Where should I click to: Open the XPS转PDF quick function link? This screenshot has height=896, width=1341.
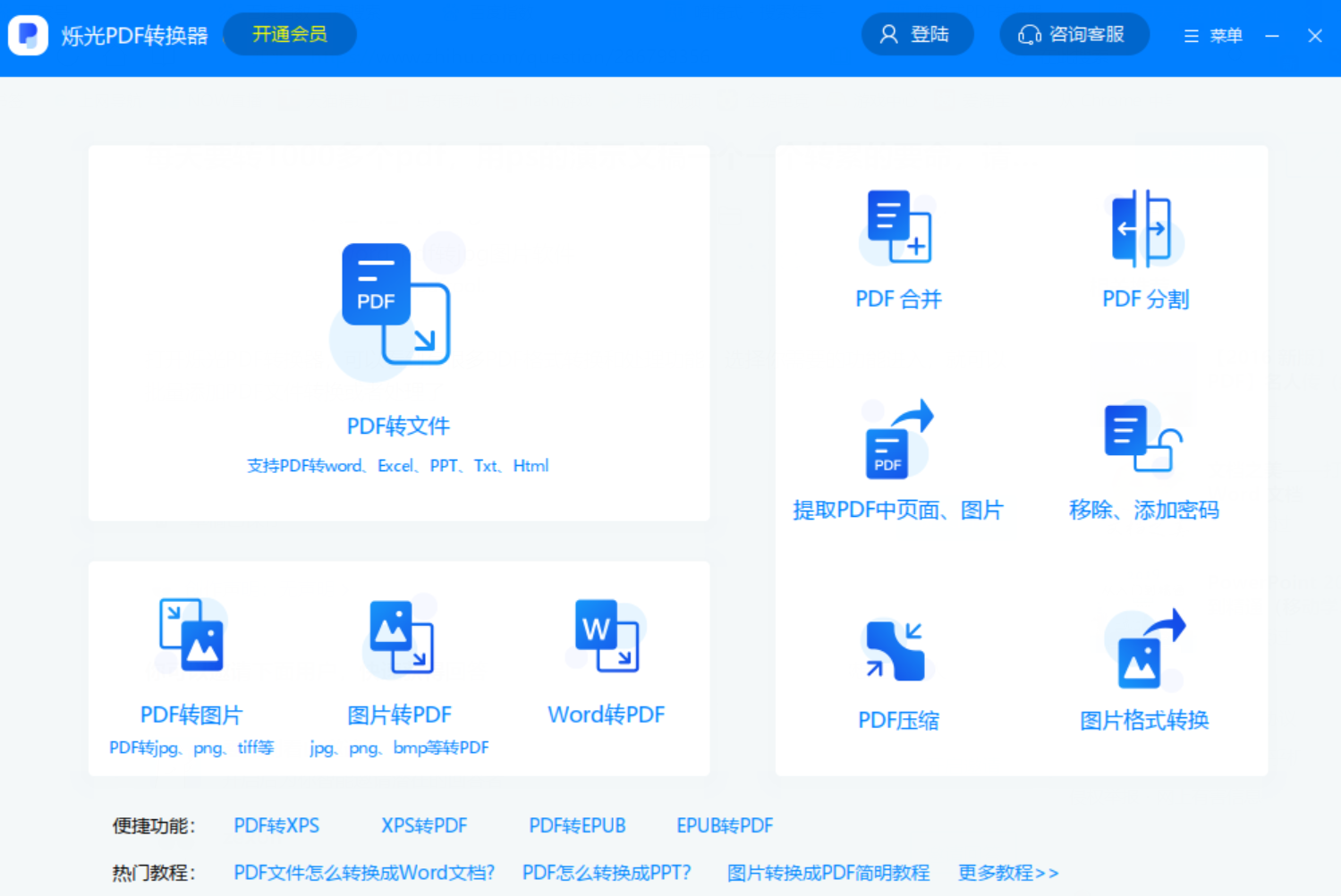tap(424, 825)
